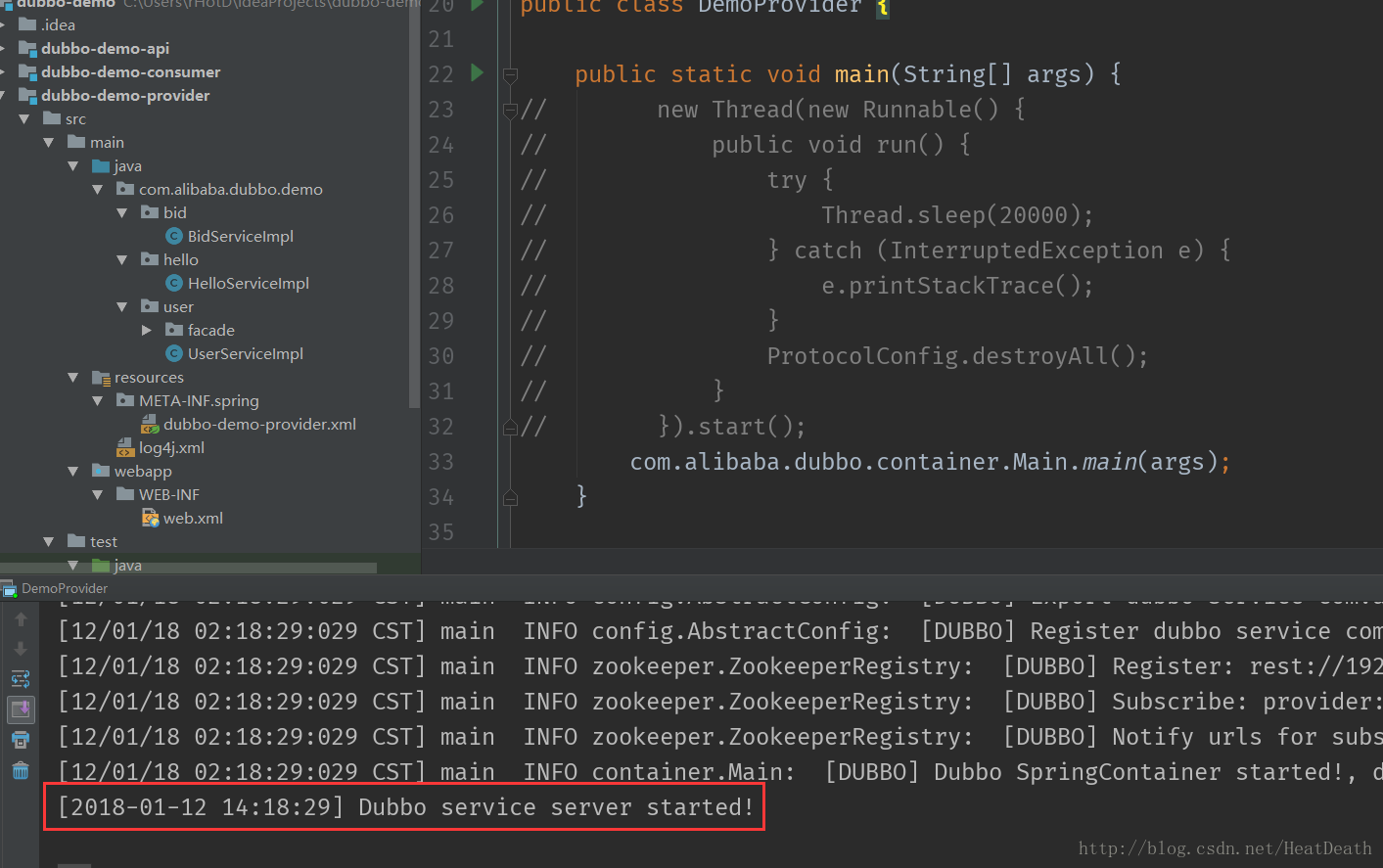
Task: Click the project tree horizontal scrollbar
Action: click(188, 568)
